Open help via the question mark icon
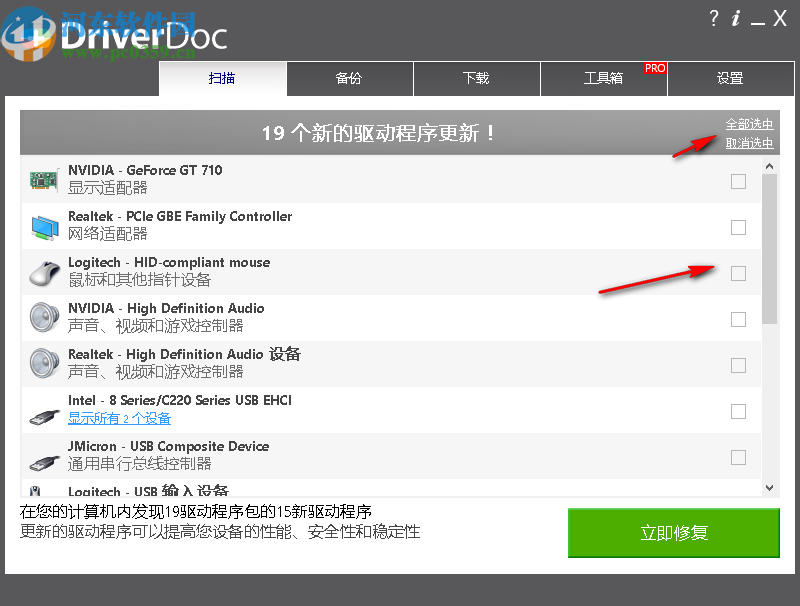Image resolution: width=800 pixels, height=606 pixels. tap(712, 17)
